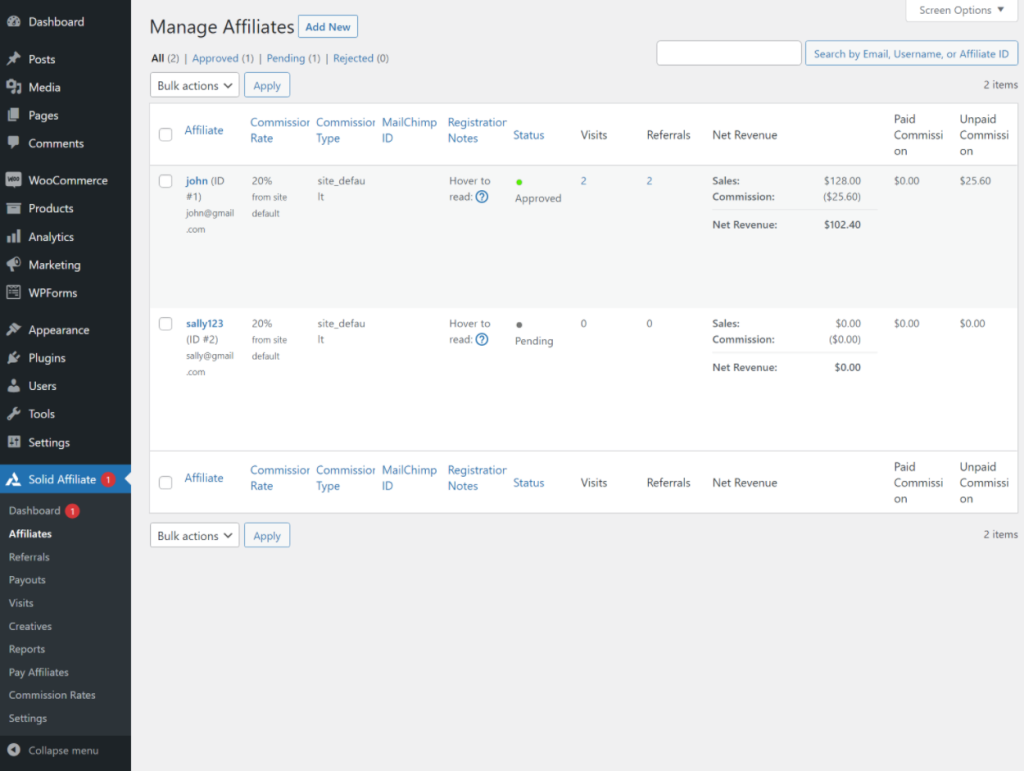Tick the checkbox for affiliate john
This screenshot has height=771, width=1024.
pyautogui.click(x=166, y=181)
